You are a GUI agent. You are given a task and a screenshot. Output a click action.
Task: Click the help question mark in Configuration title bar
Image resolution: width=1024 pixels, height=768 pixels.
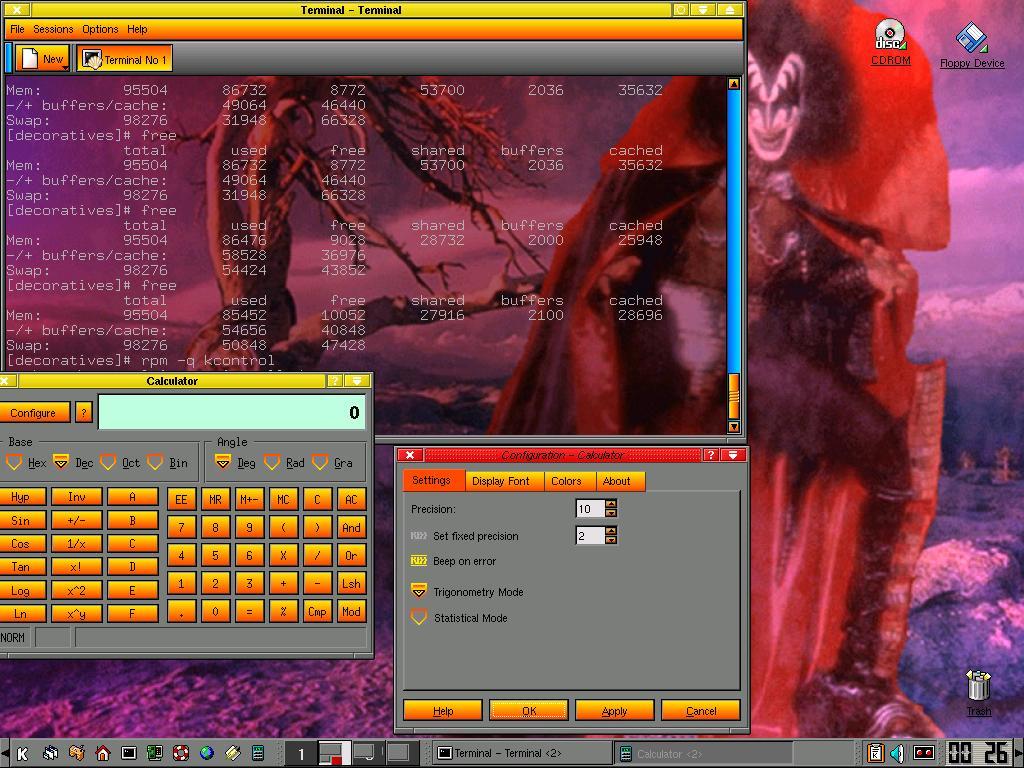coord(711,455)
